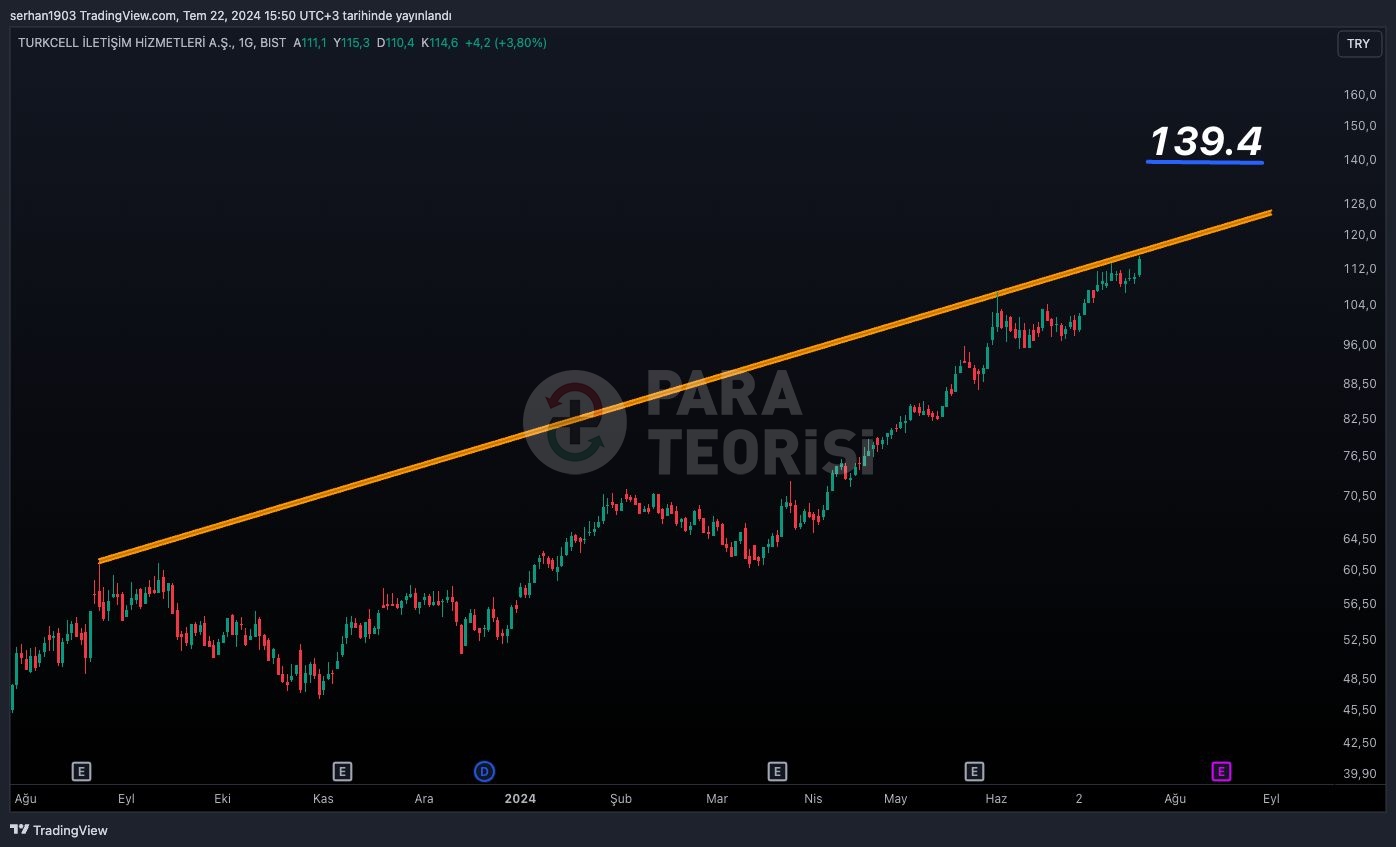Screen dimensions: 1396x847
Task: Click the Eki month label on time axis
Action: pyautogui.click(x=223, y=799)
